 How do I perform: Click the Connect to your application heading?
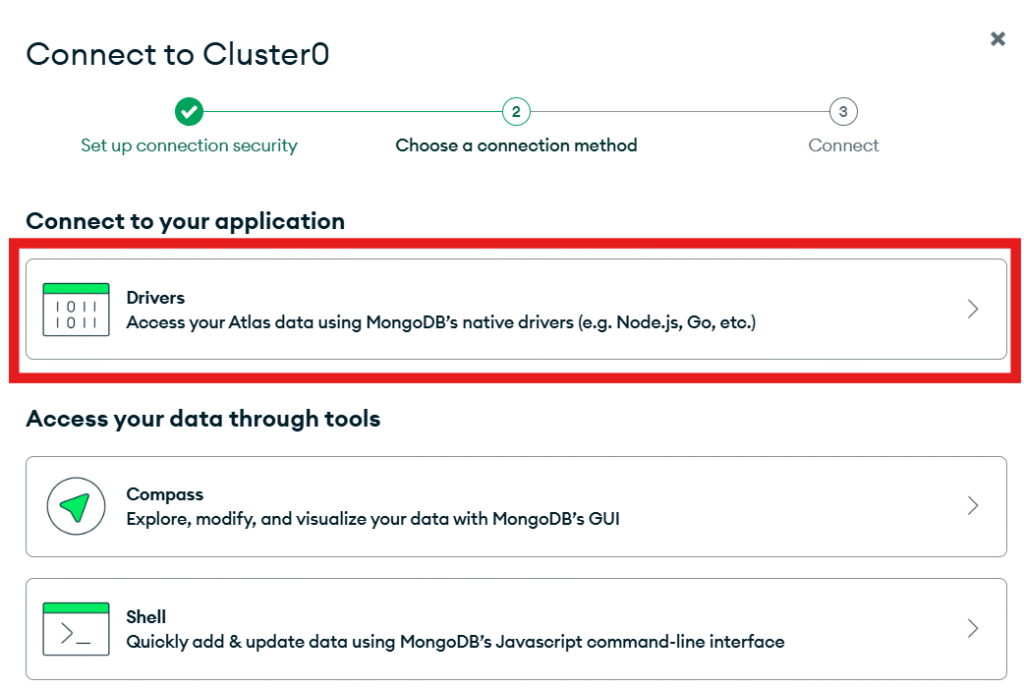point(185,221)
